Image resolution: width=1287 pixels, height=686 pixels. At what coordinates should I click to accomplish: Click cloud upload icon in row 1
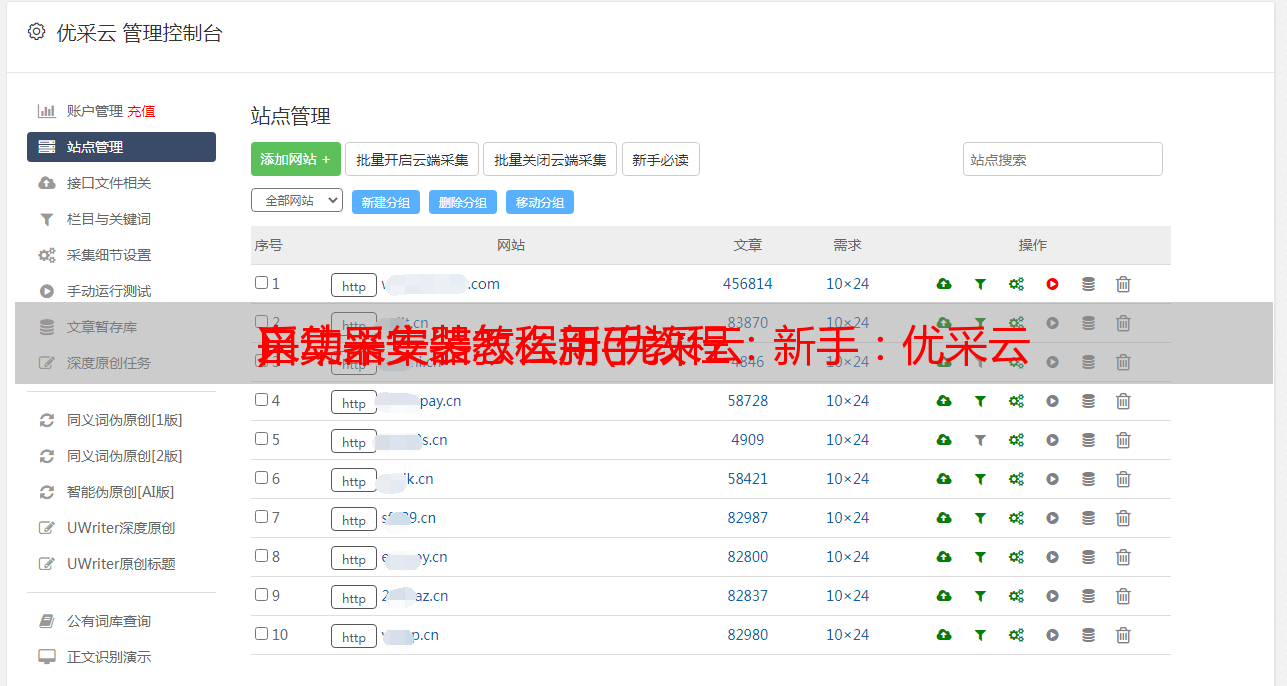pos(944,284)
